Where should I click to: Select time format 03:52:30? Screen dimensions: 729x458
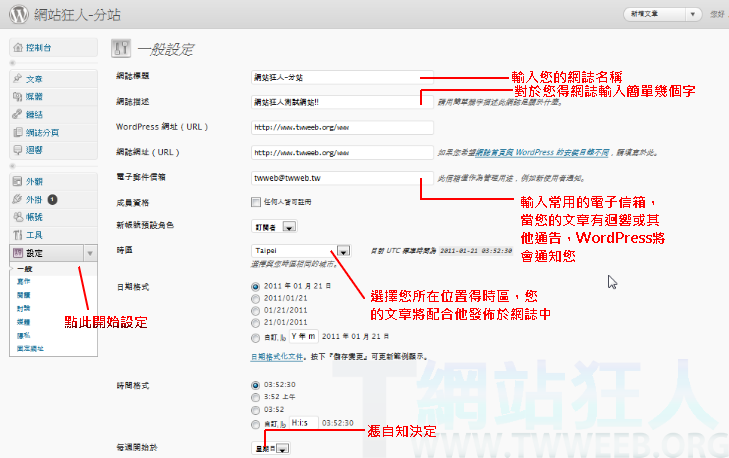click(255, 385)
